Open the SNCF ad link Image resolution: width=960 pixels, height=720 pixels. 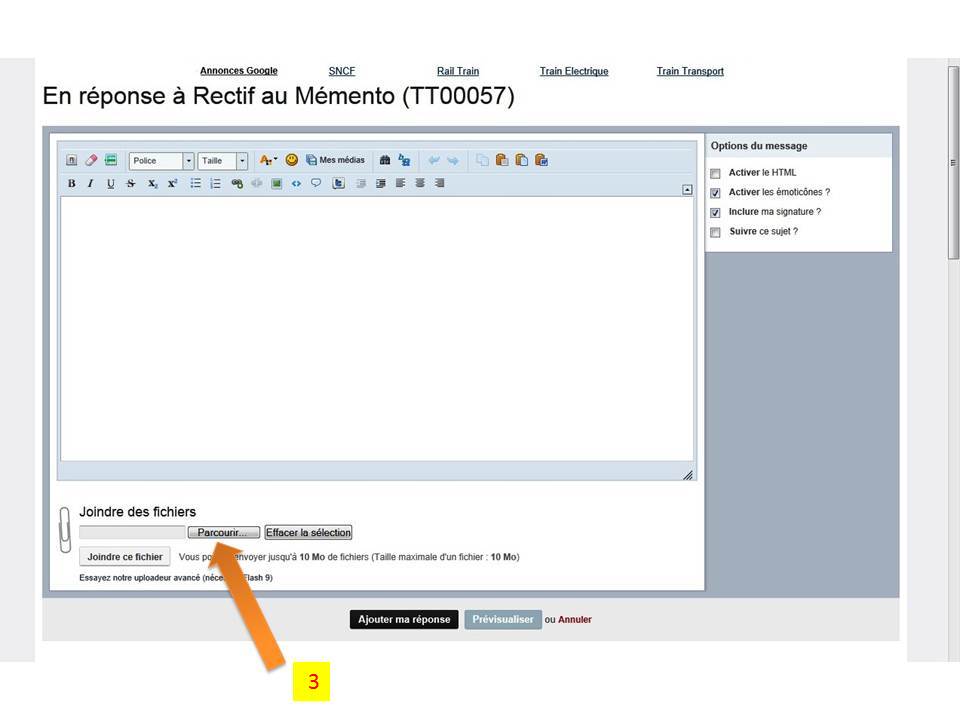tap(342, 72)
